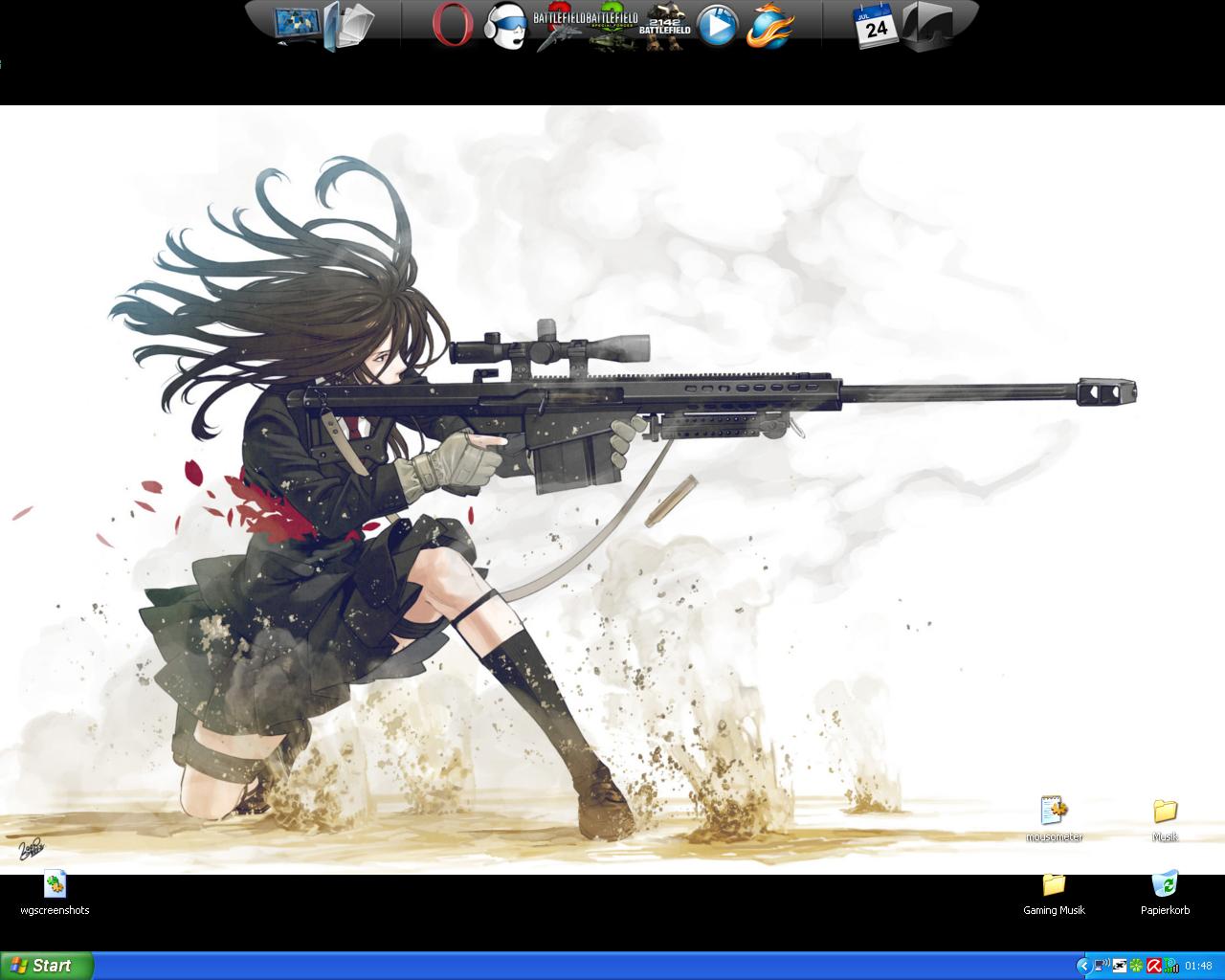Launch Ventrilo headset icon in the dock
Viewport: 1225px width, 980px height.
coord(504,25)
